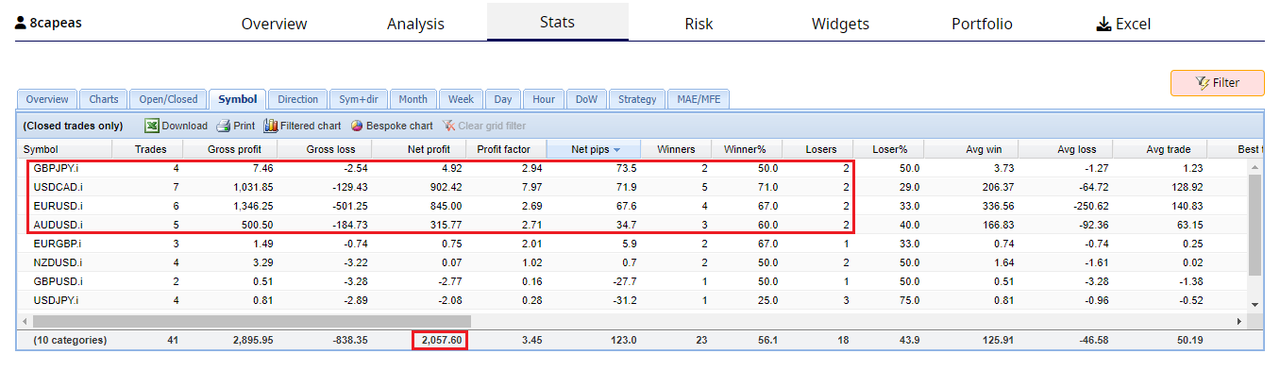Select the EURUSD.i row

(x=633, y=205)
